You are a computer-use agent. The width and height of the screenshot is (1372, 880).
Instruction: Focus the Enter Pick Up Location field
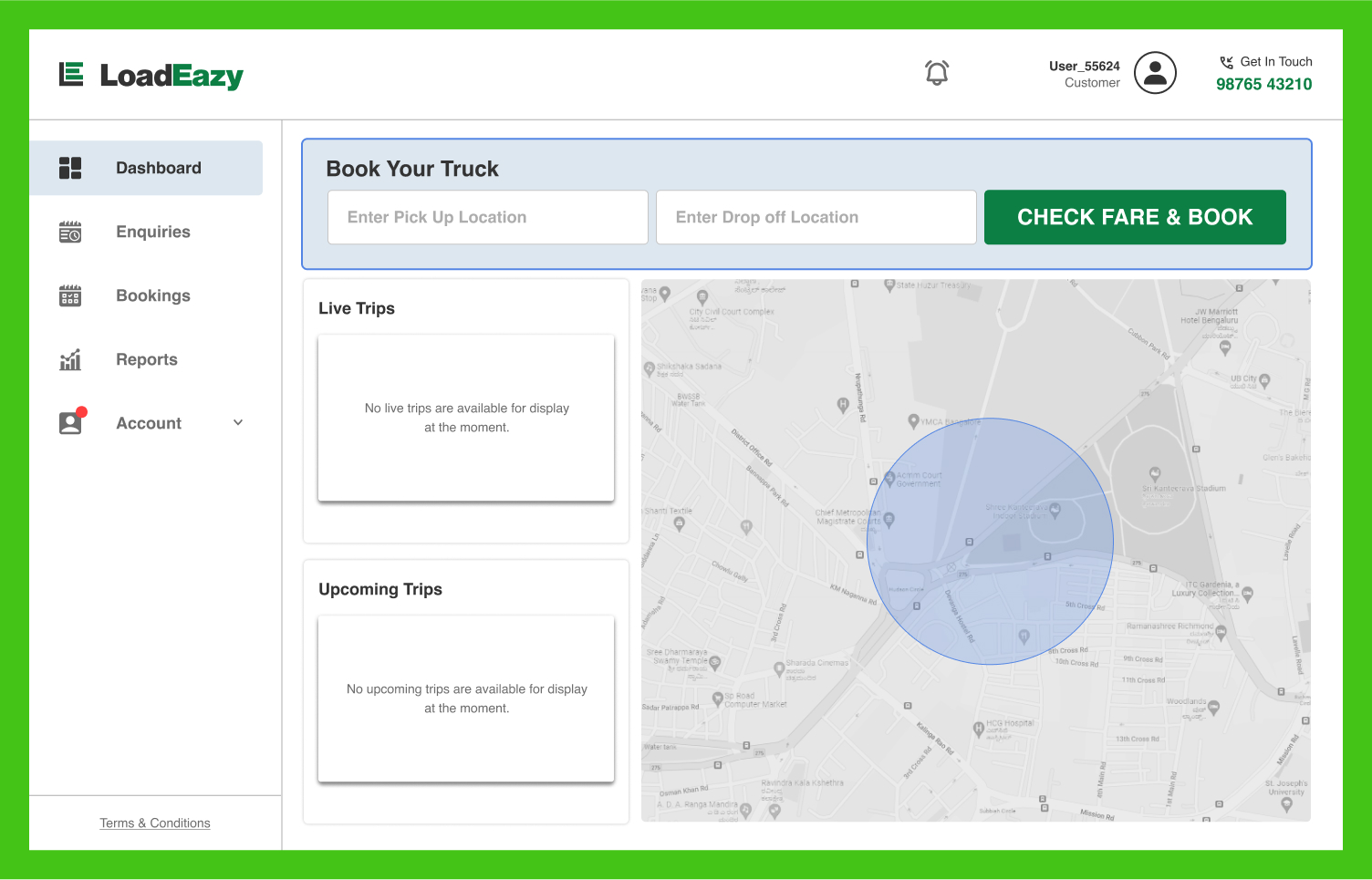pos(488,217)
